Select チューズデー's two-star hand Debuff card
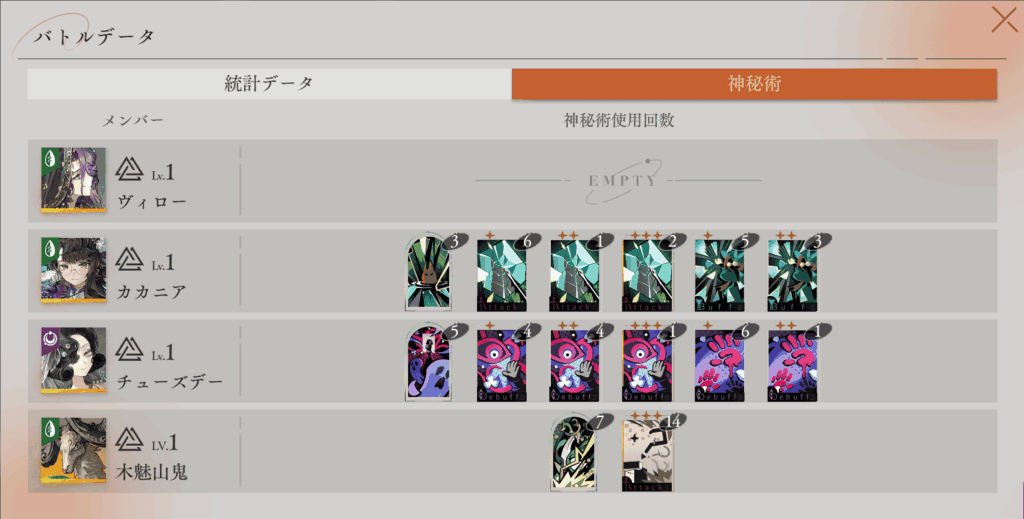1024x519 pixels. coord(793,361)
